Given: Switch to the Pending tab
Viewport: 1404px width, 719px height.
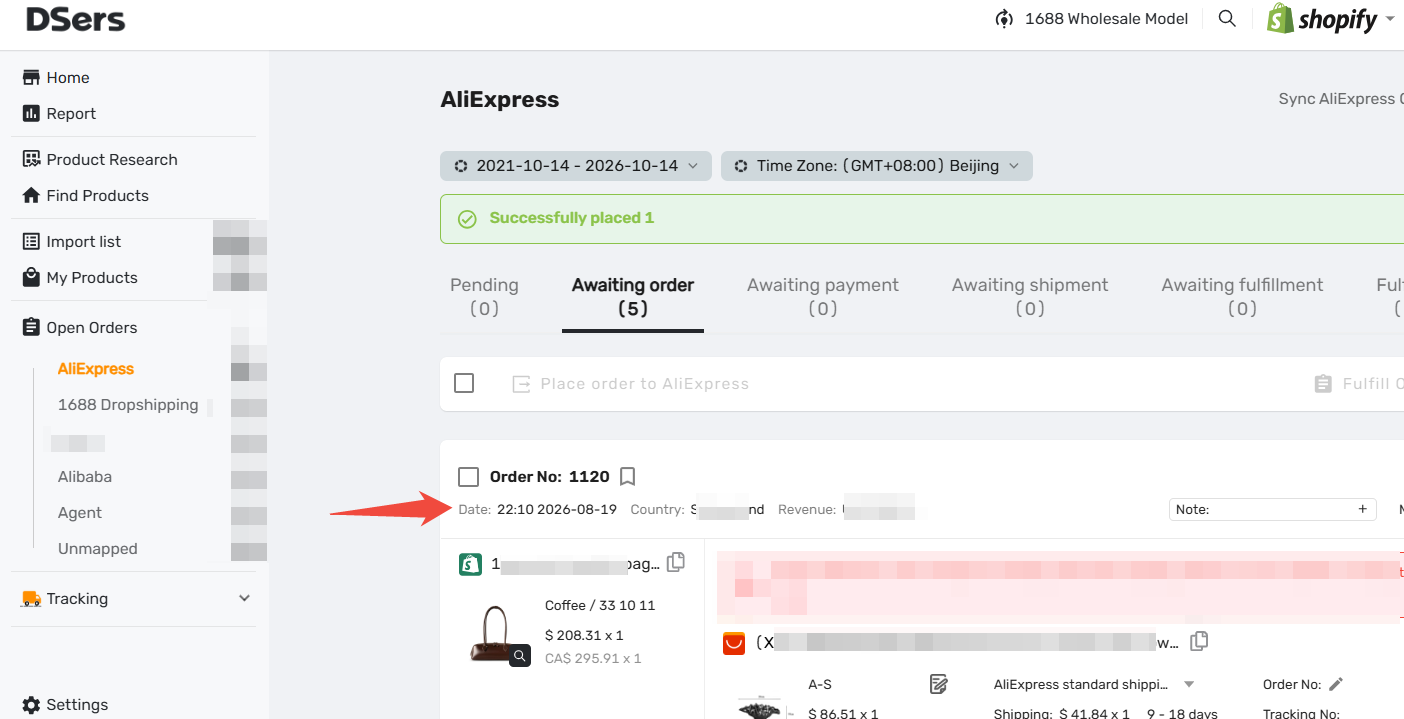Looking at the screenshot, I should tap(484, 296).
